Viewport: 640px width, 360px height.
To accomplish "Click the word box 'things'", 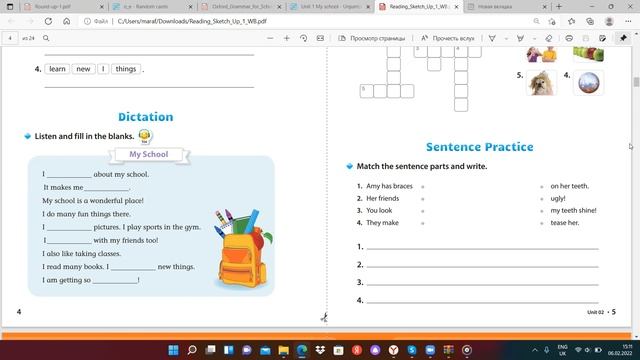I will tap(126, 69).
